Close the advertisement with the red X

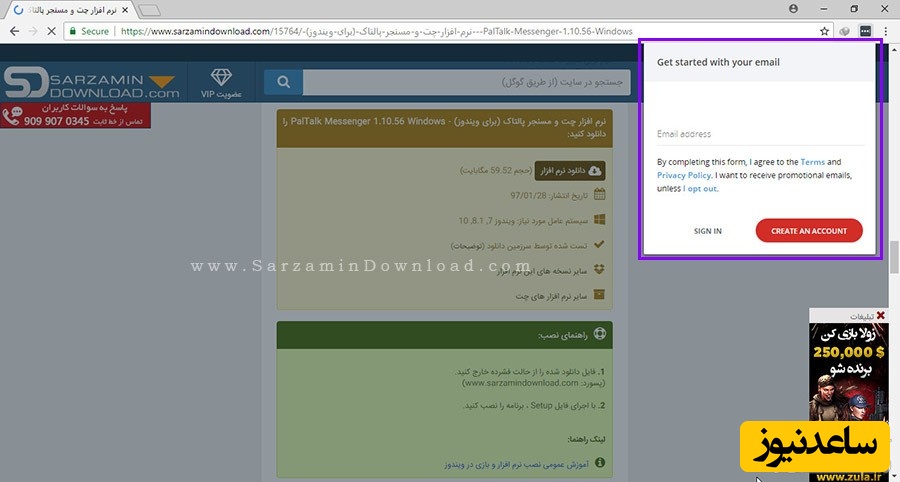[880, 316]
